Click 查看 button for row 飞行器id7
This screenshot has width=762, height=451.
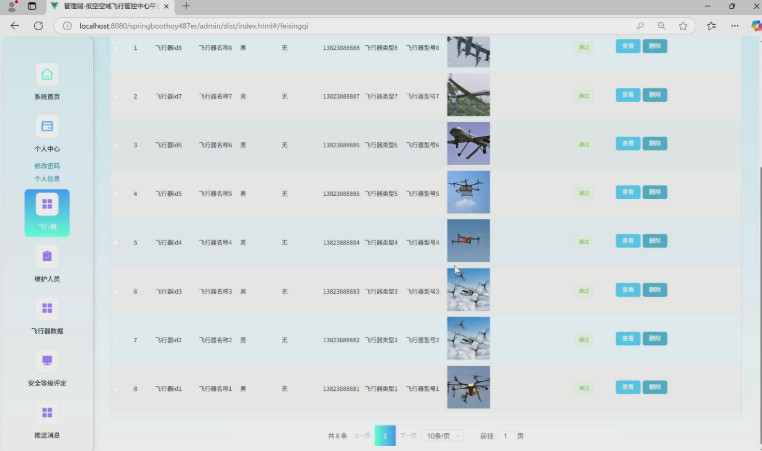(628, 95)
